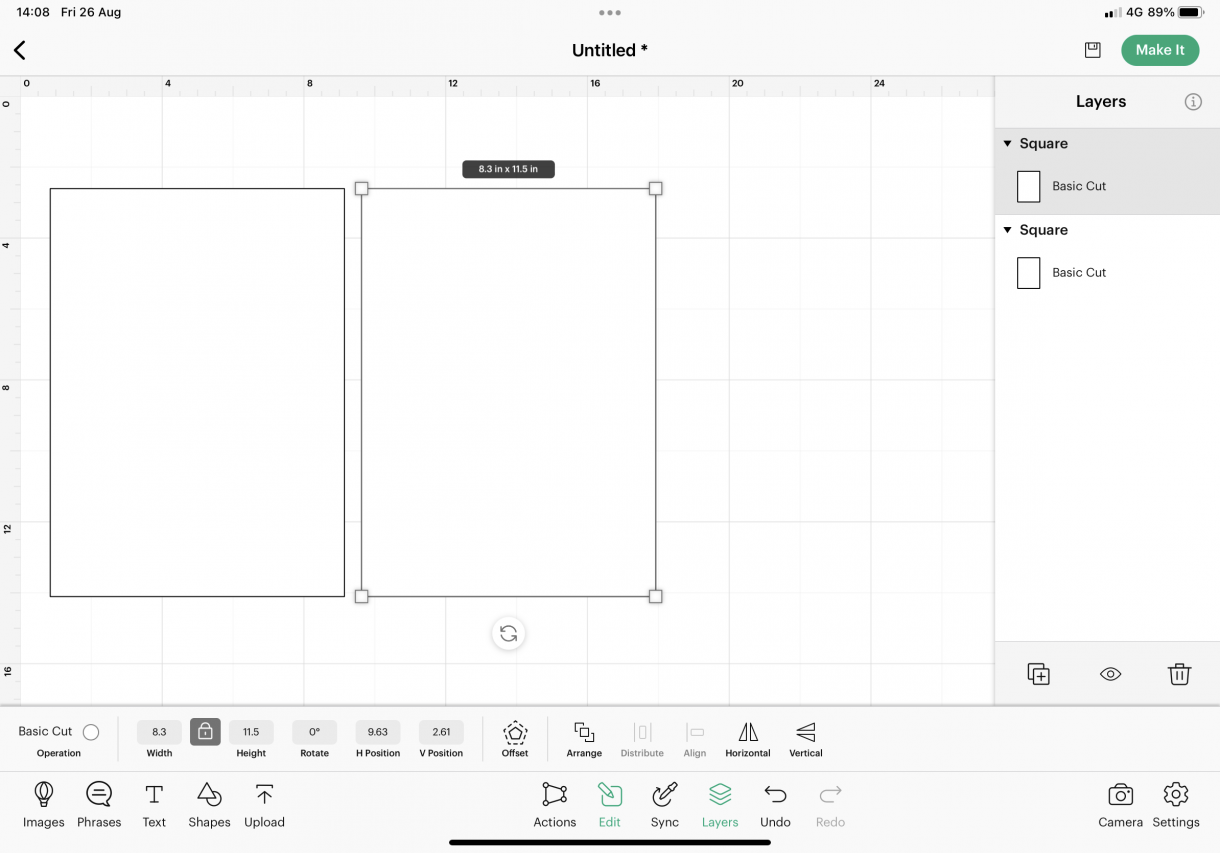The width and height of the screenshot is (1220, 853).
Task: Switch to the Edit tab
Action: pos(610,805)
